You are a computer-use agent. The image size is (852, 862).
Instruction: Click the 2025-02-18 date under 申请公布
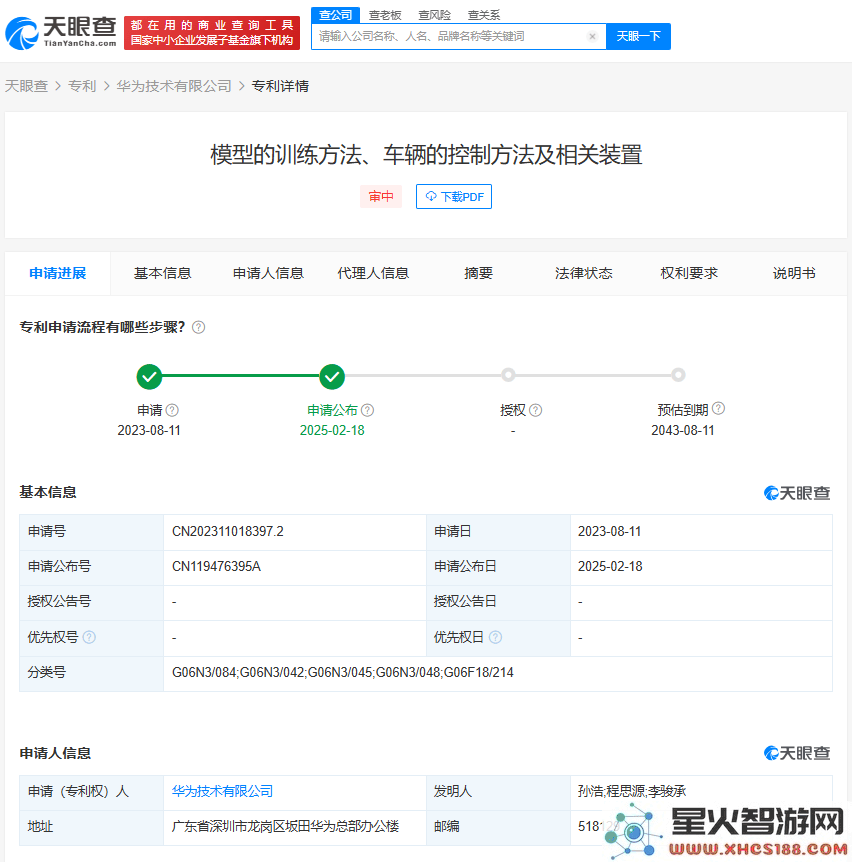[x=332, y=430]
